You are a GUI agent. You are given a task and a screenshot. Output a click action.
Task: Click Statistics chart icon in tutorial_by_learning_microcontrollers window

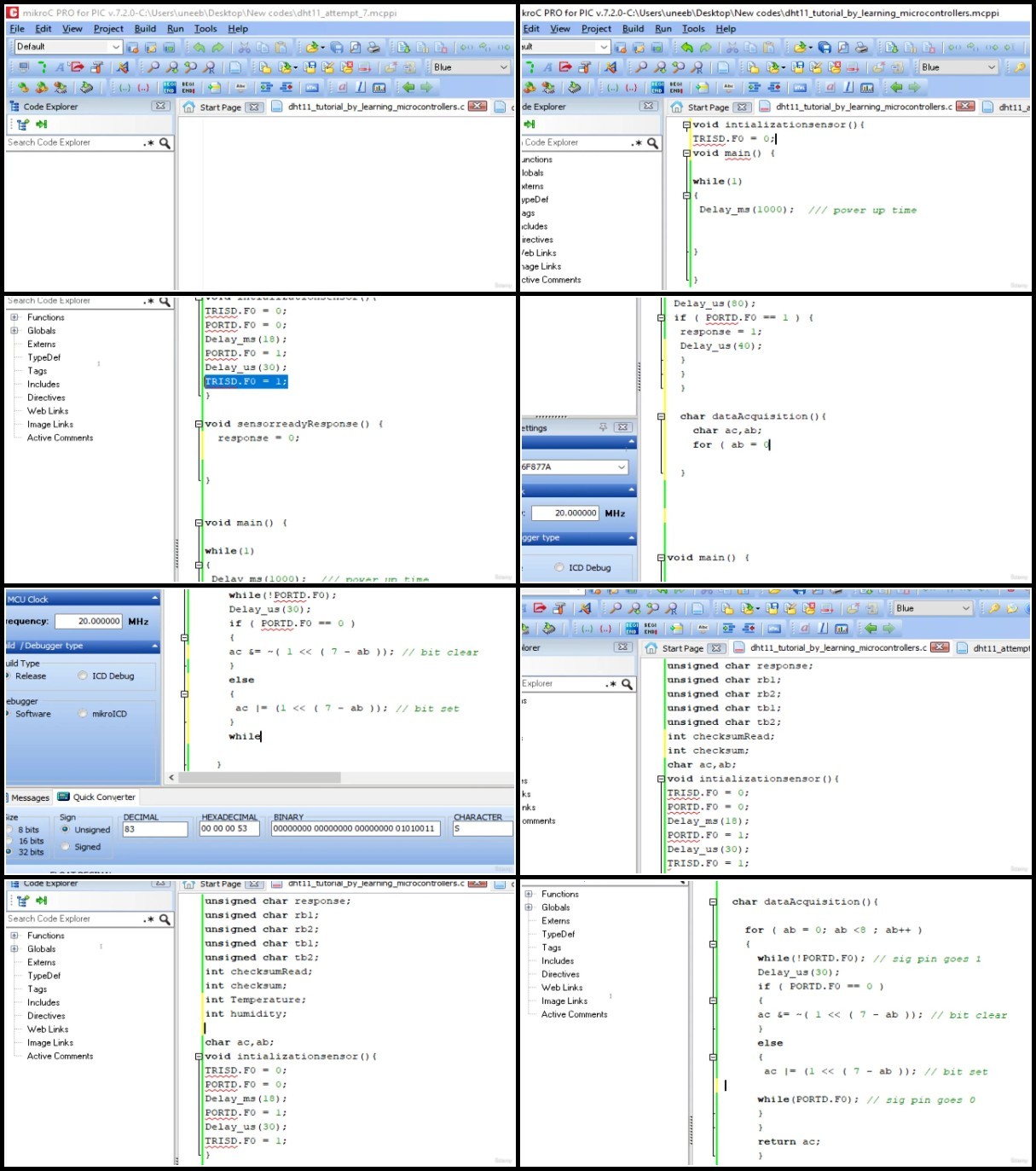point(867,87)
